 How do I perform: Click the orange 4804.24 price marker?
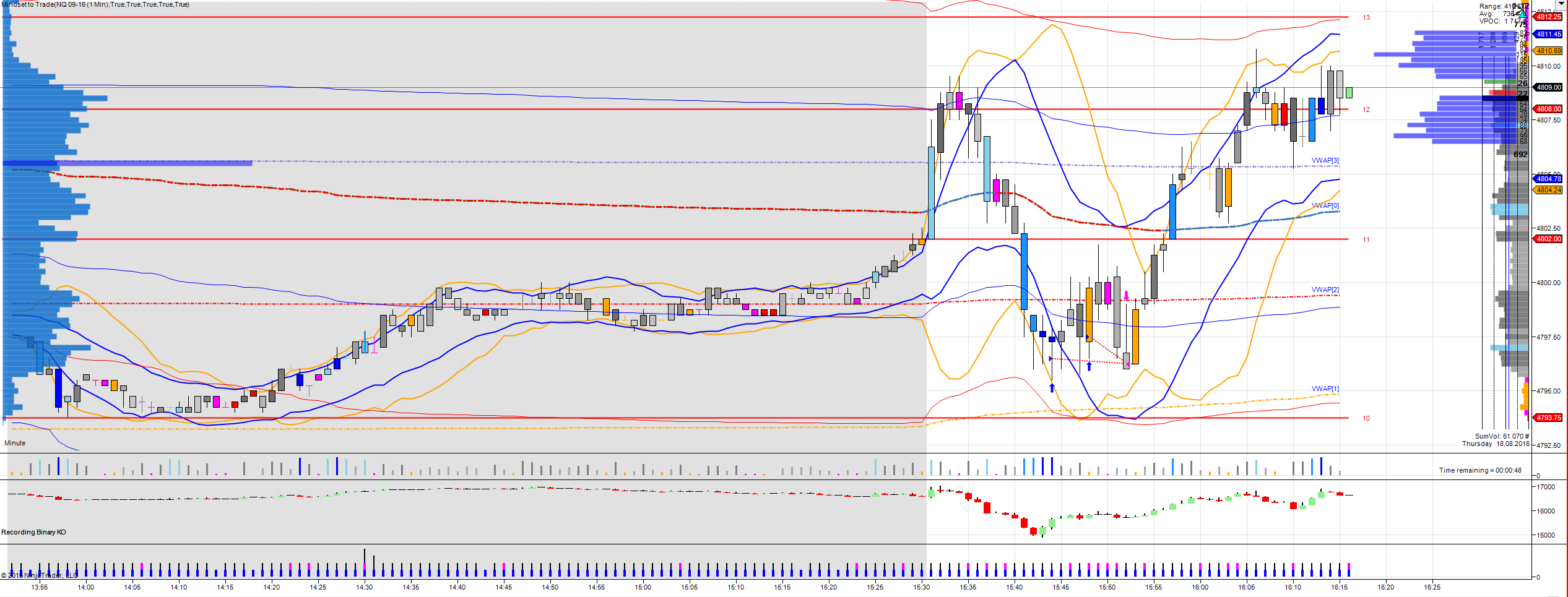pos(1548,190)
